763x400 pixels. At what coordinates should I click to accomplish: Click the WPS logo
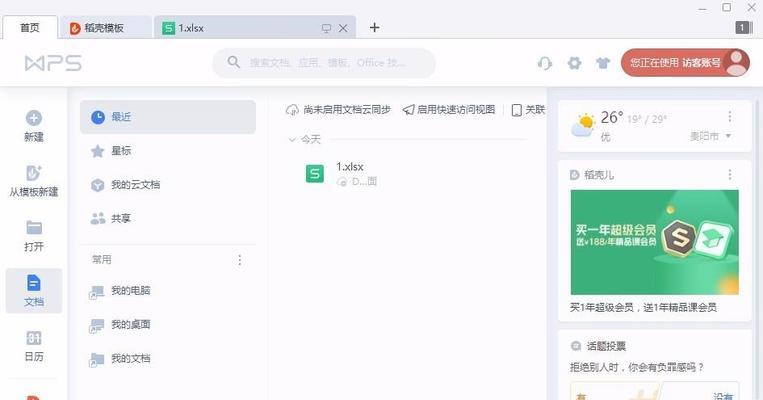coord(54,63)
